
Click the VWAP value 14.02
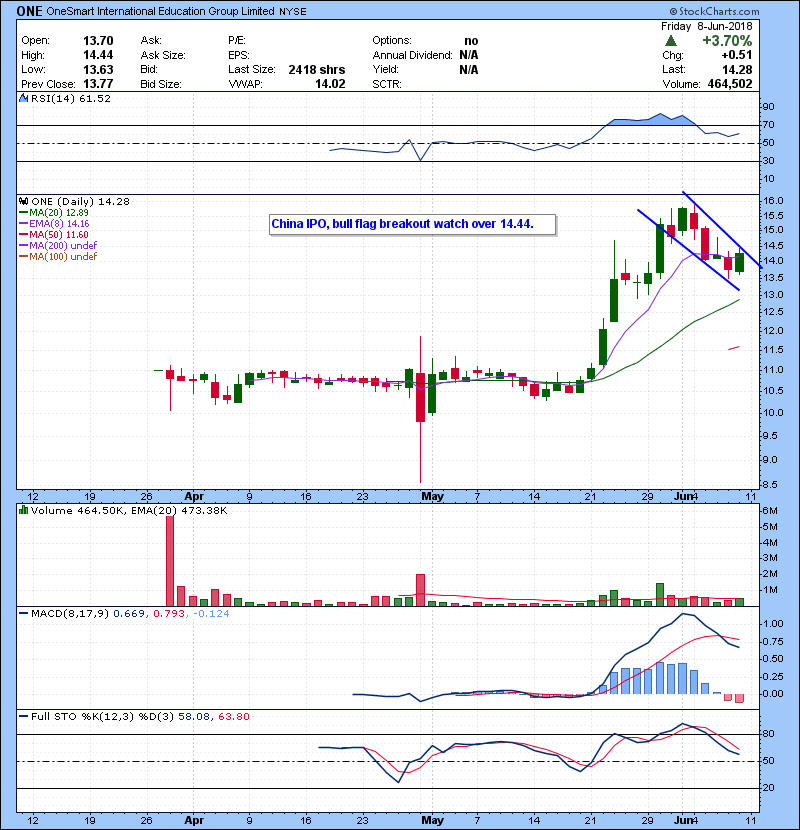click(x=330, y=84)
